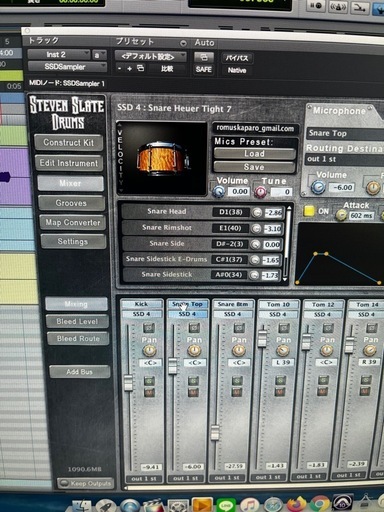Click the bypass button in the plugin header
384x512 pixels.
237,58
